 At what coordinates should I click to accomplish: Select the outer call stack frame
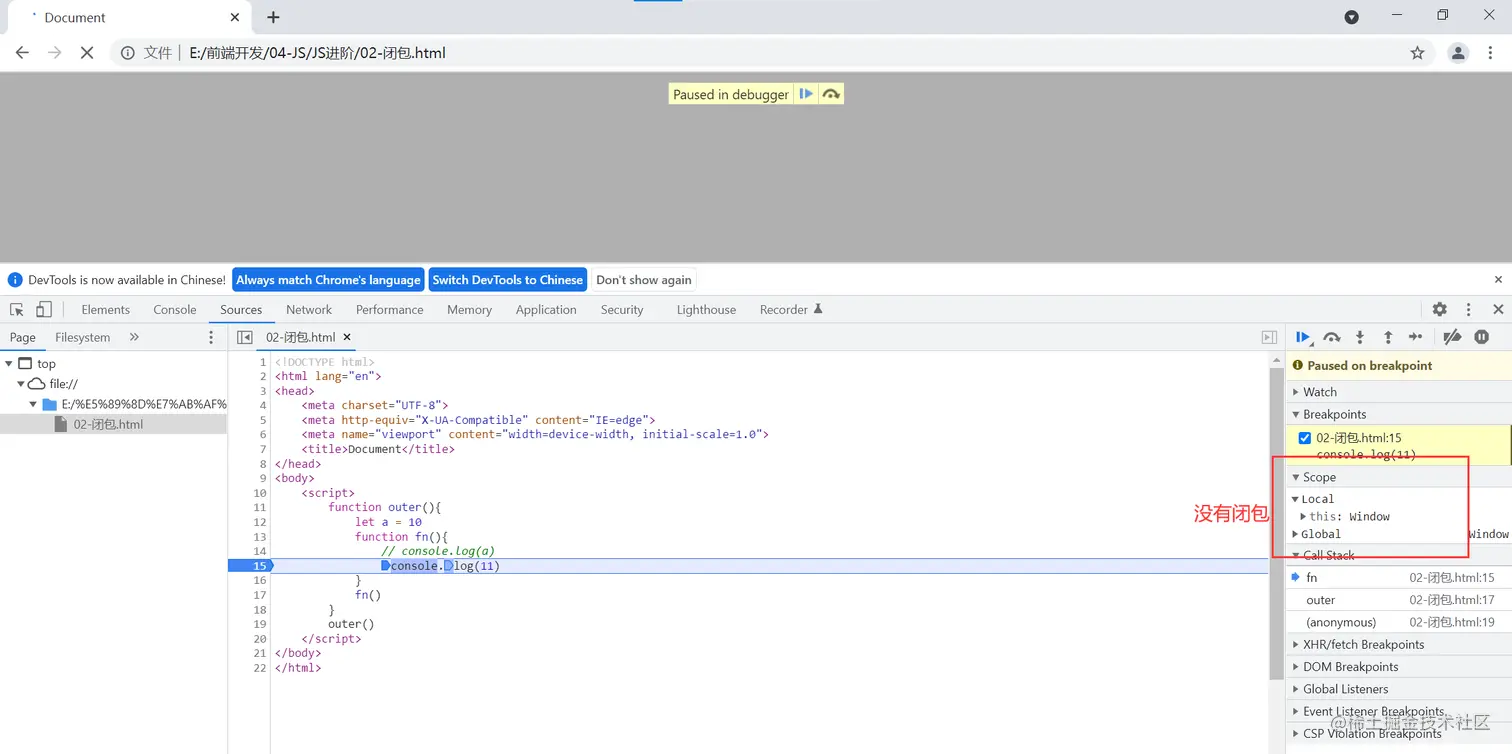coord(1398,600)
